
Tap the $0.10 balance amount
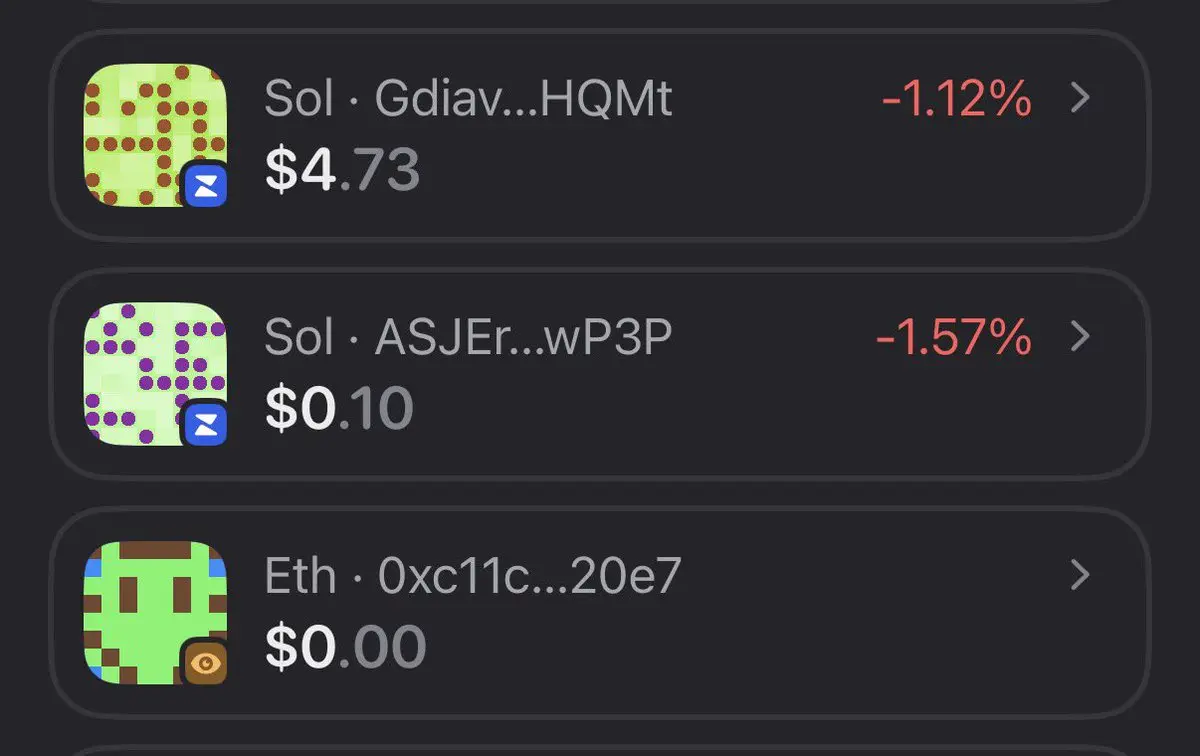pyautogui.click(x=339, y=409)
